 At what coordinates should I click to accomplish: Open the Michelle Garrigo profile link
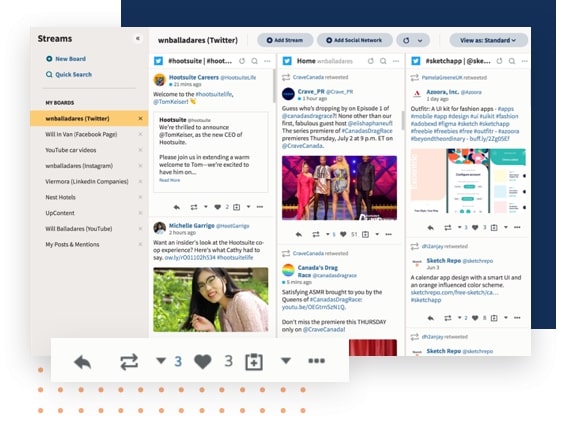191,225
